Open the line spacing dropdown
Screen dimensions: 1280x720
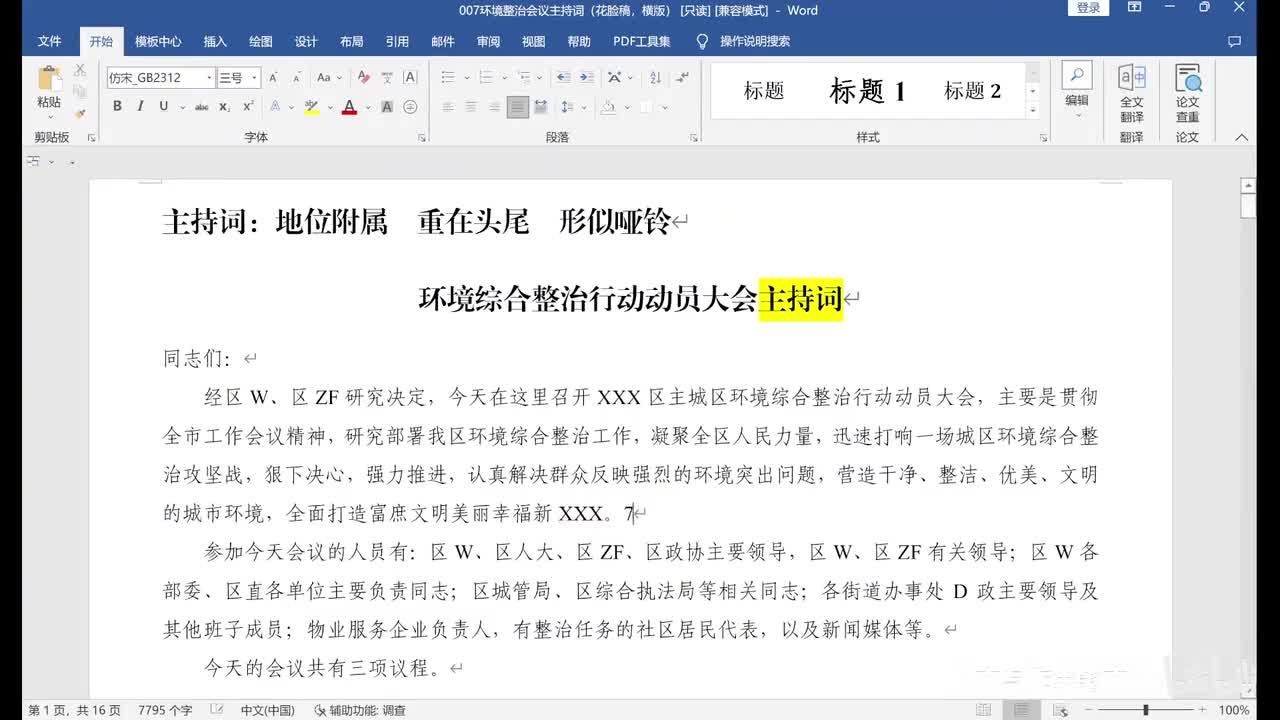571,107
